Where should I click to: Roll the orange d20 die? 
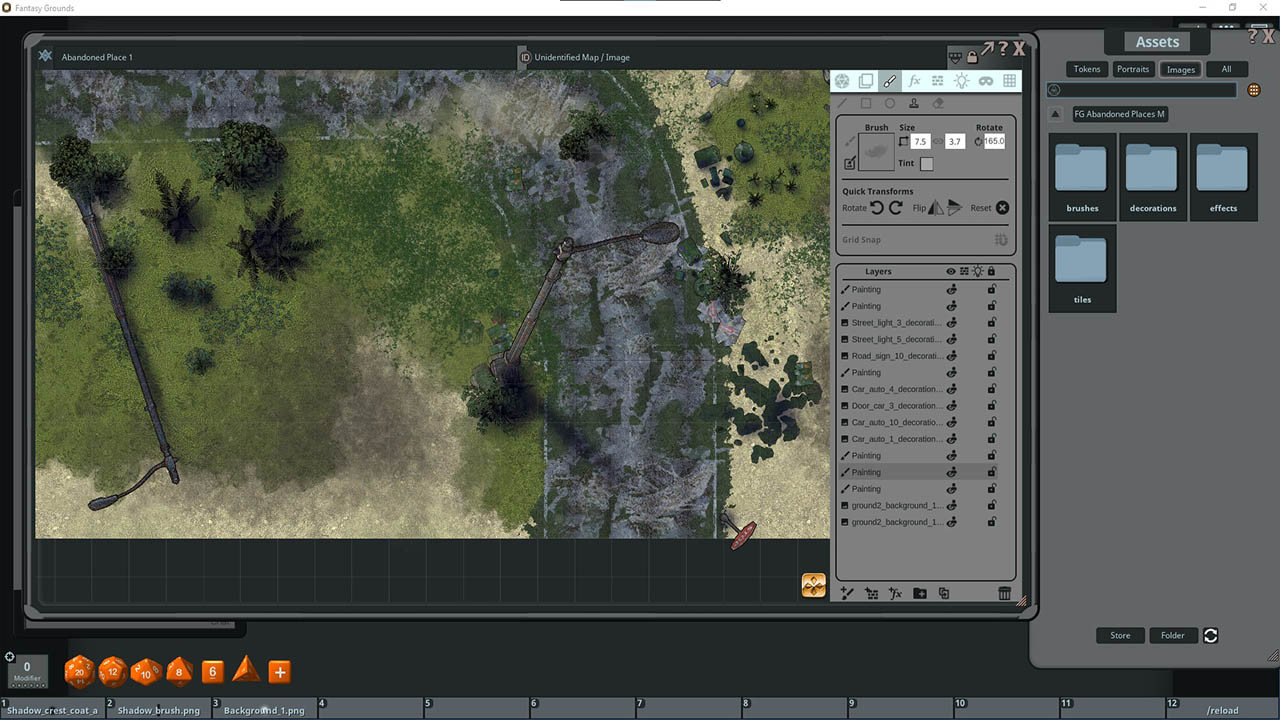point(79,671)
